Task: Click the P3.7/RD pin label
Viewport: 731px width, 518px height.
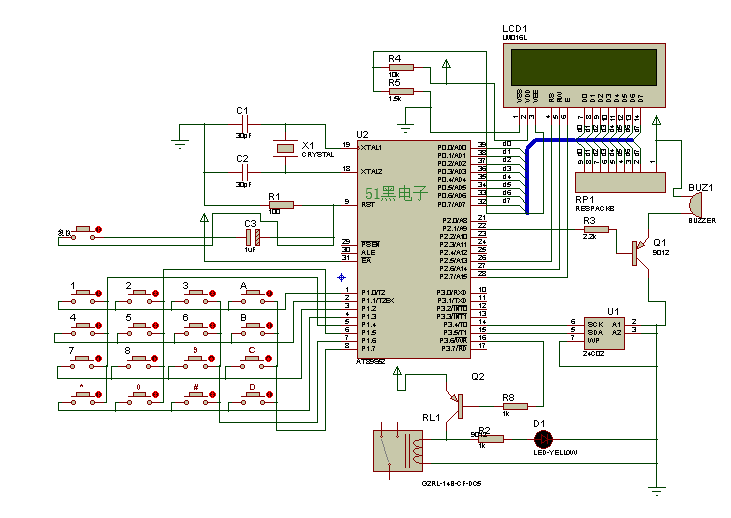Action: [x=454, y=348]
